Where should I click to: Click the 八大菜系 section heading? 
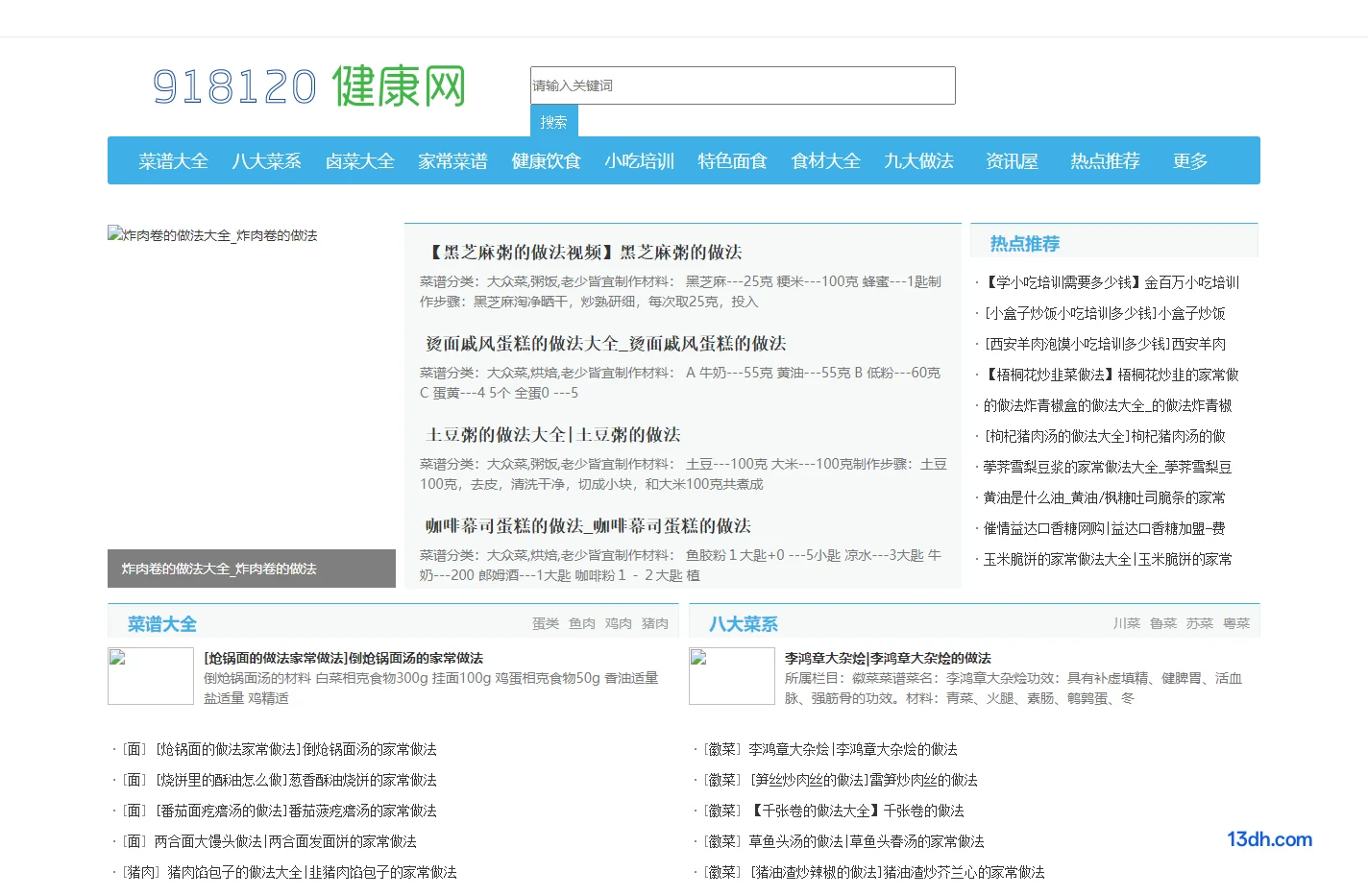743,624
